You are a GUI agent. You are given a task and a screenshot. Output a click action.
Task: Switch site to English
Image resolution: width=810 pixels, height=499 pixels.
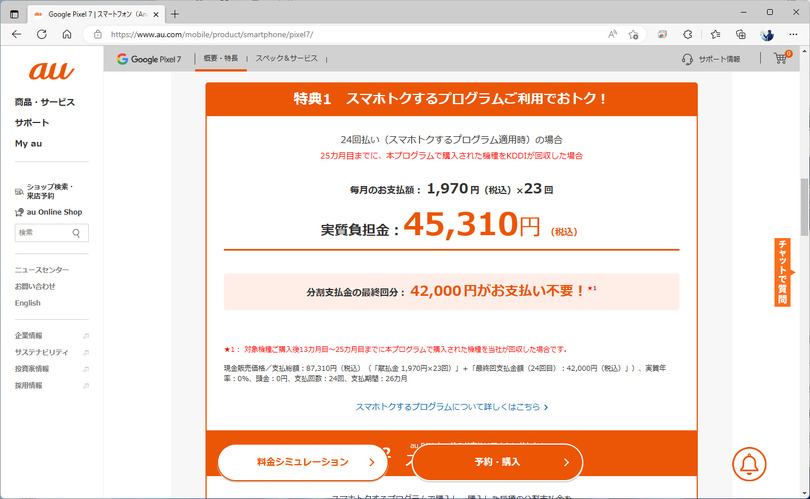pos(27,303)
